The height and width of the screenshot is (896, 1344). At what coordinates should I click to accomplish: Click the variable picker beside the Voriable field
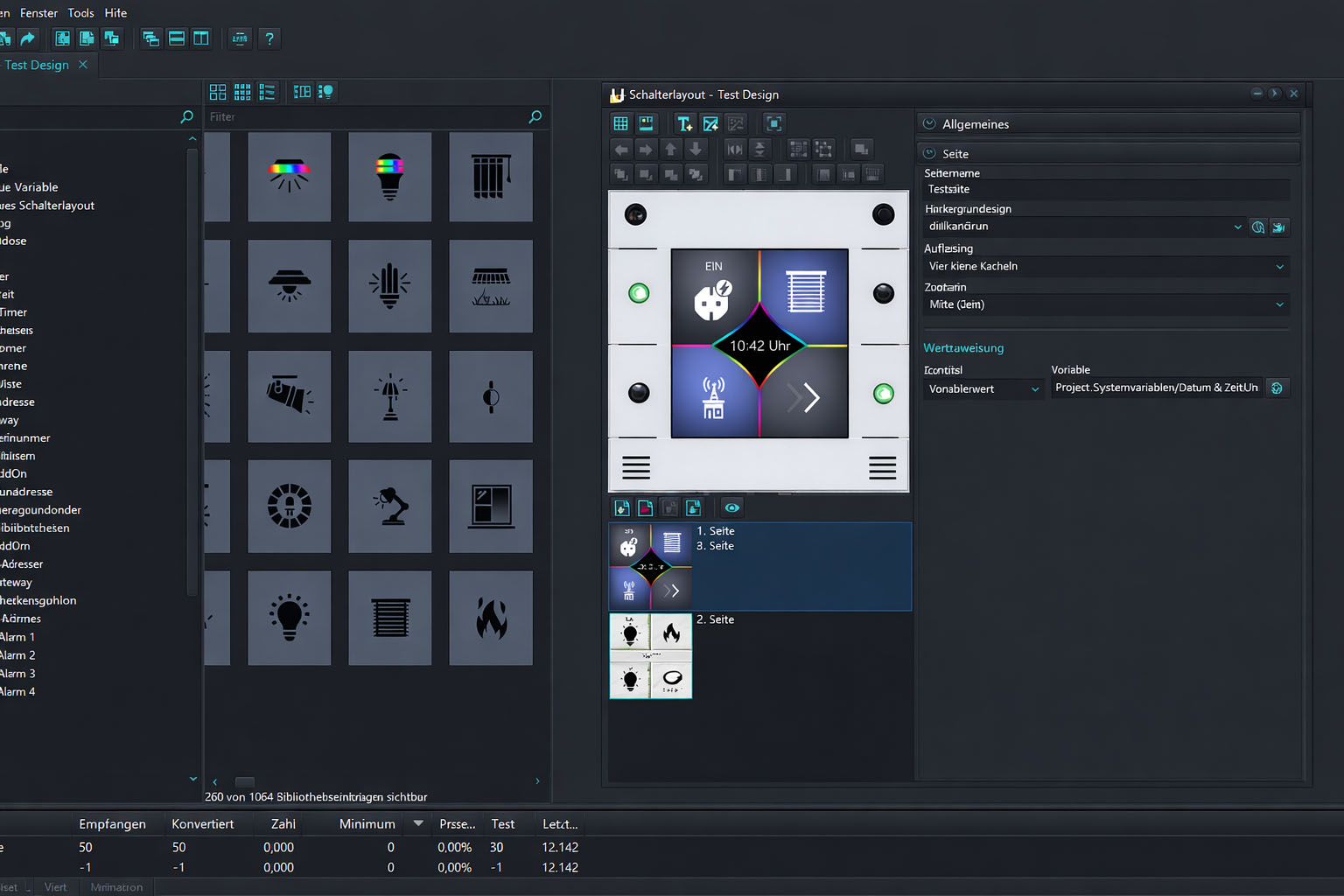(1277, 388)
